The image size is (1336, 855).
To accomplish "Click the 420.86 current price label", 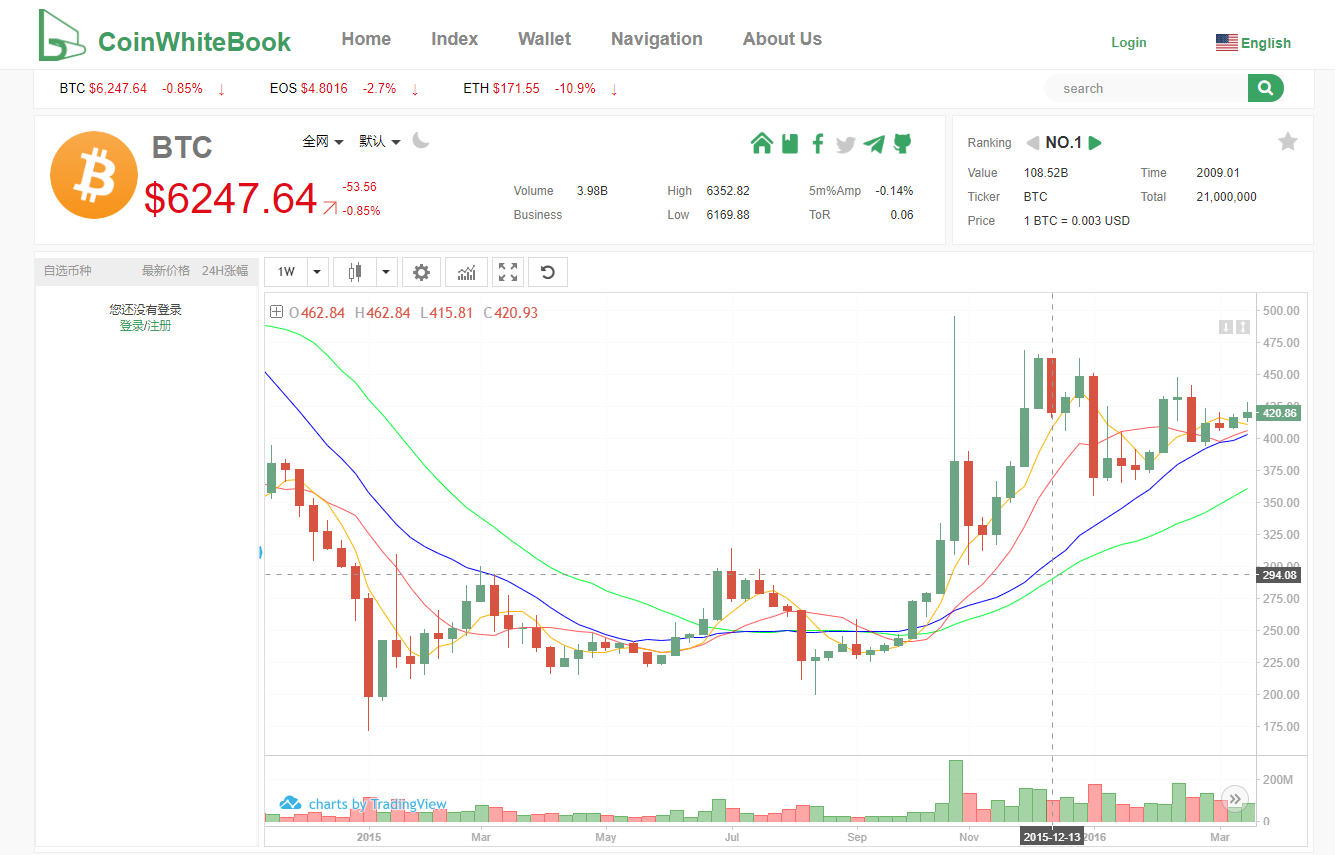I will (1279, 413).
